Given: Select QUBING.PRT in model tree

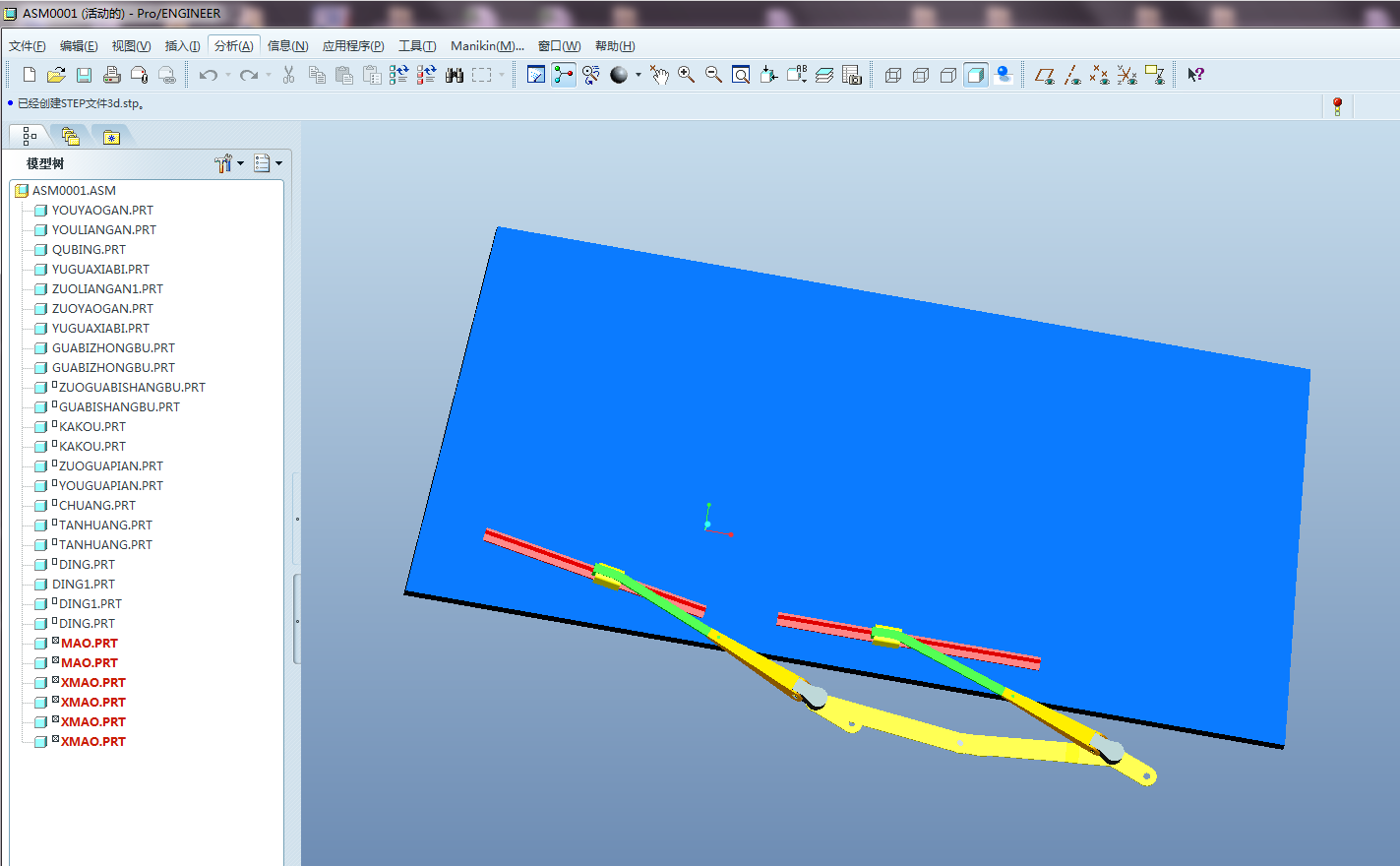Looking at the screenshot, I should (89, 250).
